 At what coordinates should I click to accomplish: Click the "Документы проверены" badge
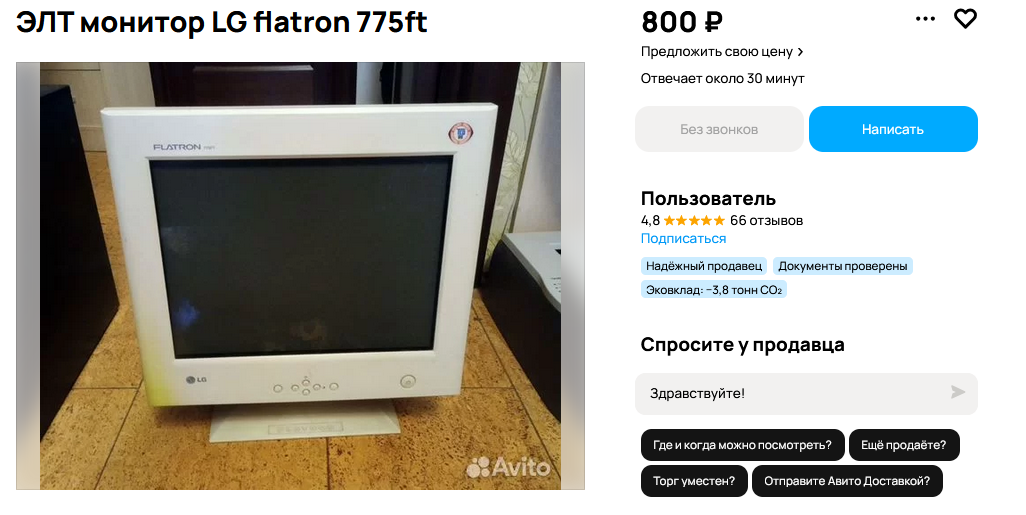[x=843, y=266]
